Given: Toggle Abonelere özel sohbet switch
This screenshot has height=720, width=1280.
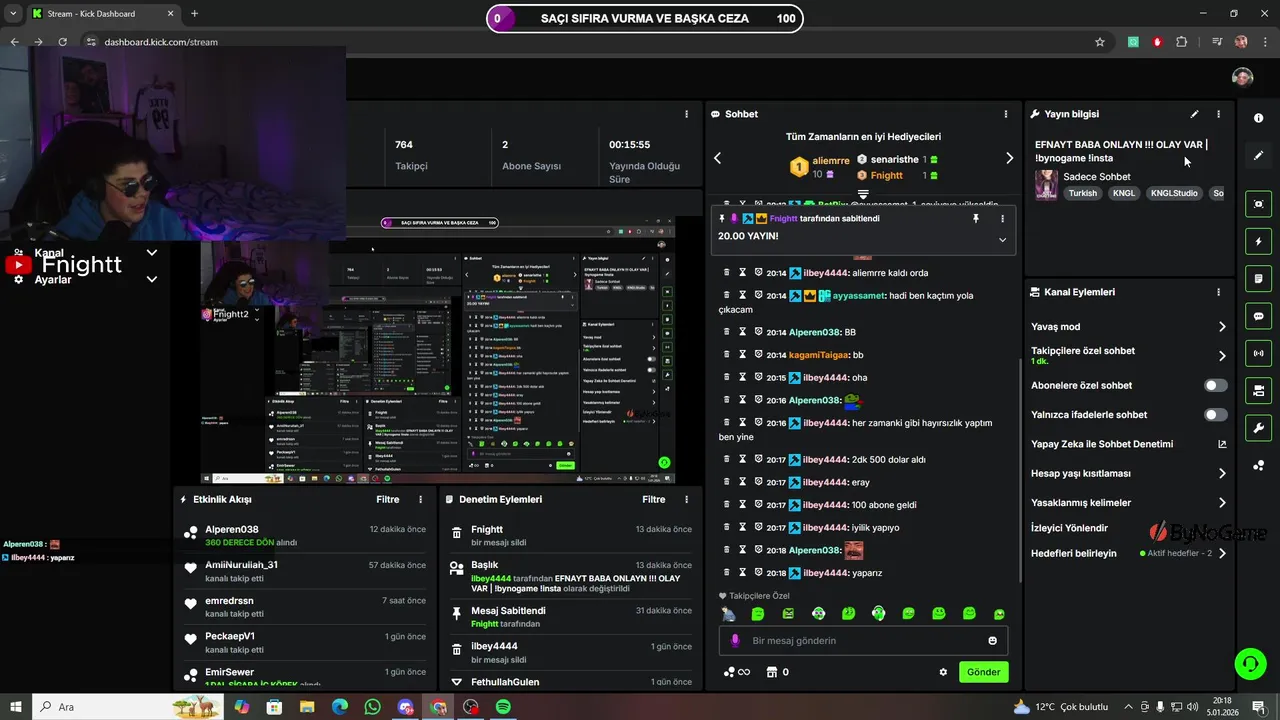Looking at the screenshot, I should (1215, 385).
